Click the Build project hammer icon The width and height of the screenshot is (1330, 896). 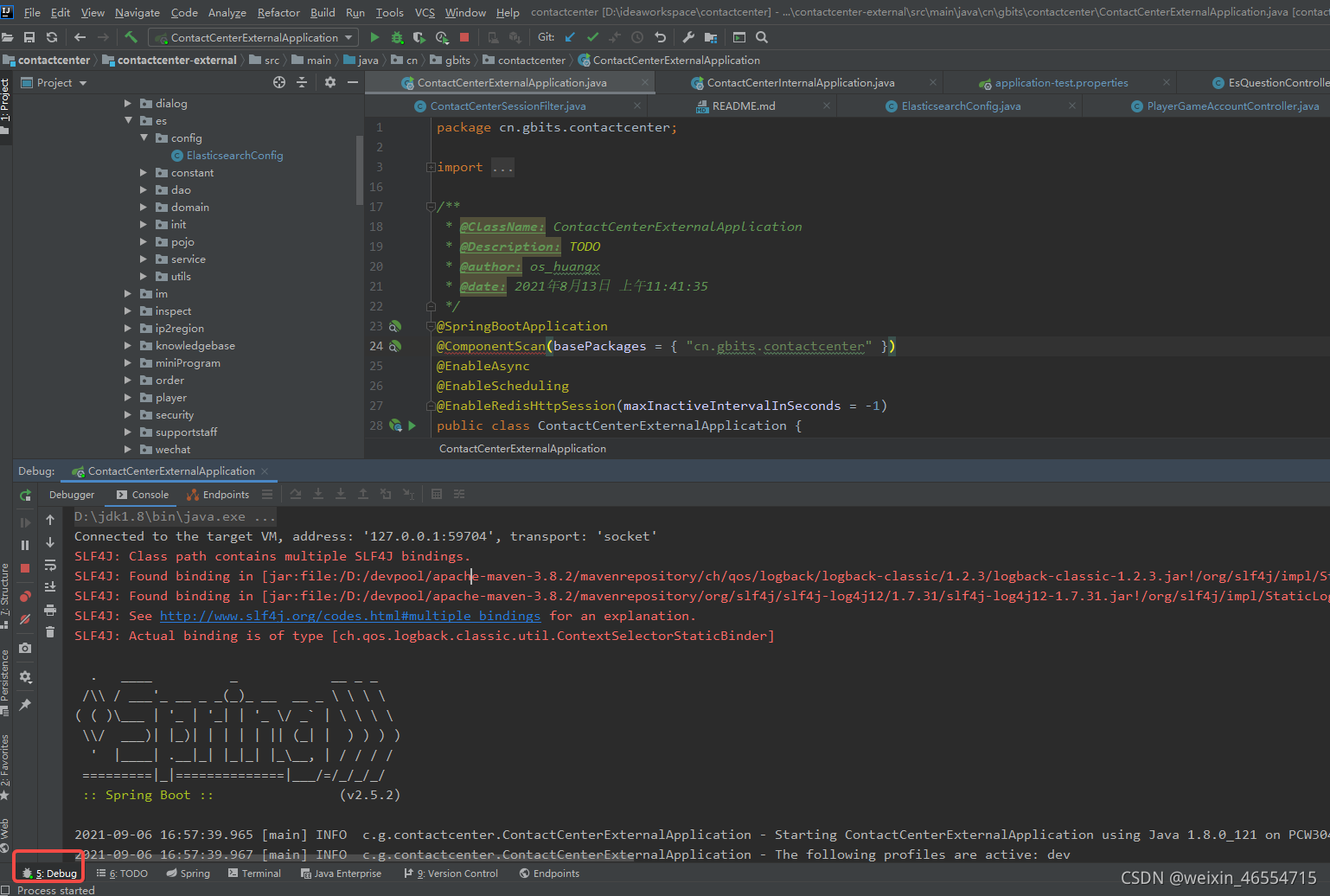click(x=131, y=37)
